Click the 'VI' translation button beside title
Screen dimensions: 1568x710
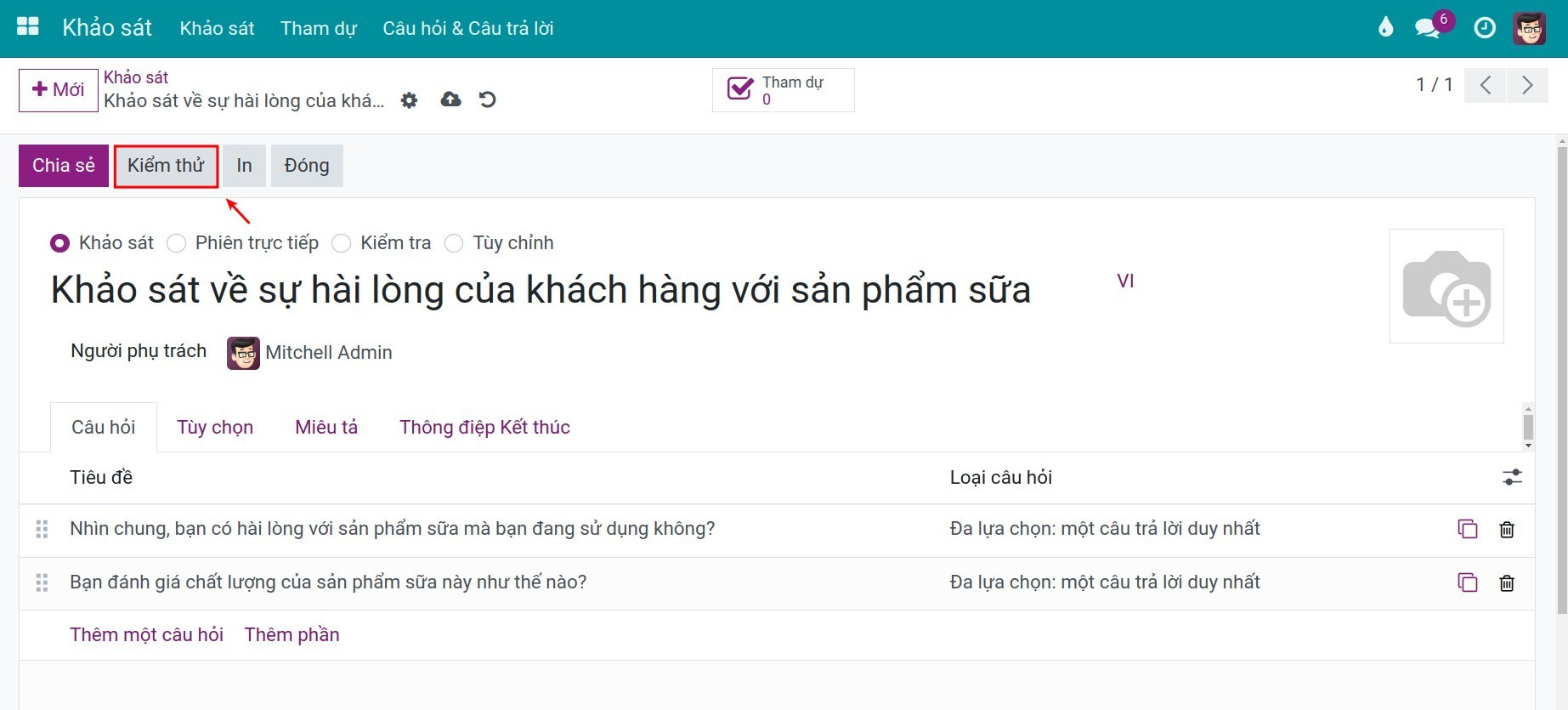click(1125, 281)
